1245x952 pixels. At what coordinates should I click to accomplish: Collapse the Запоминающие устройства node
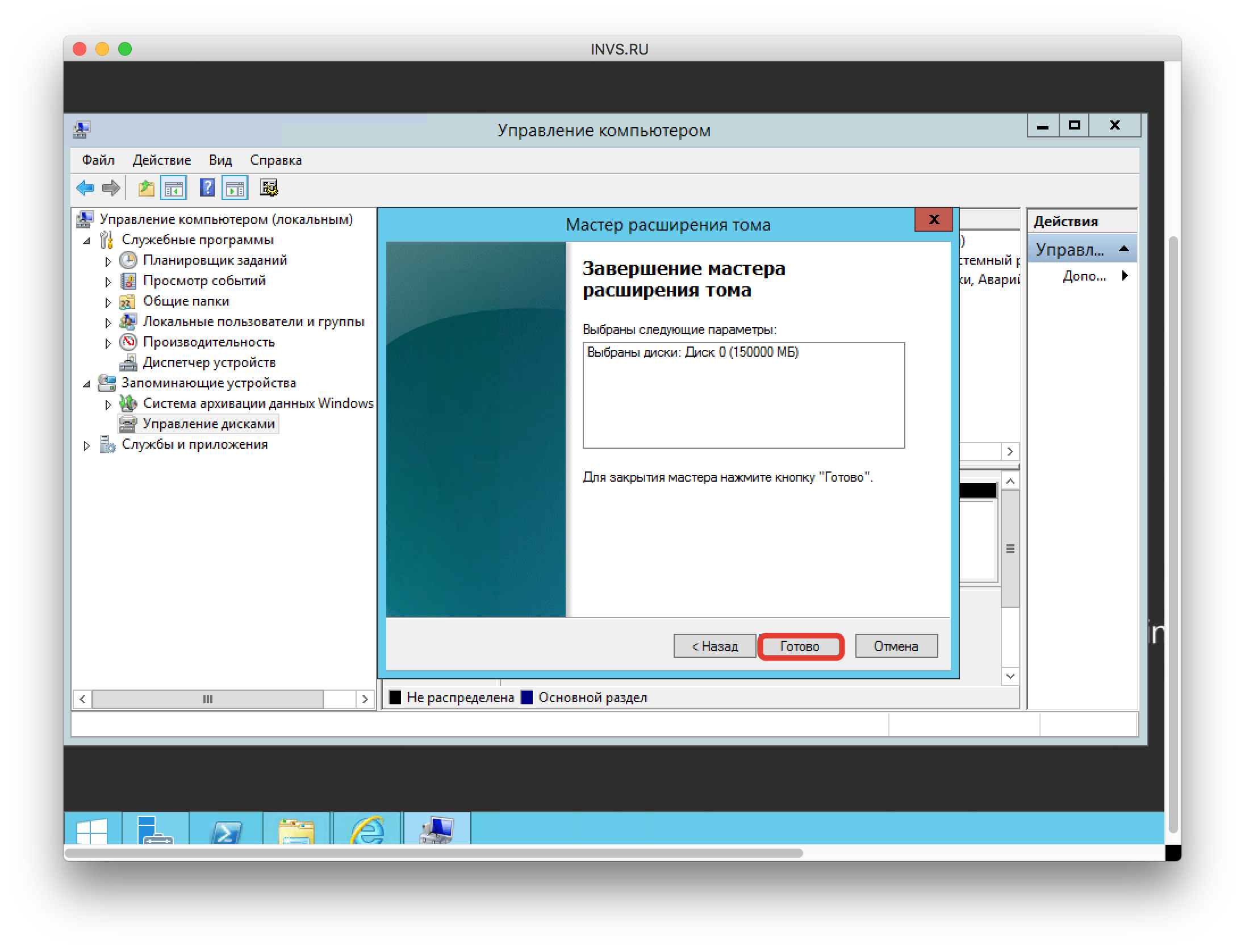click(86, 385)
